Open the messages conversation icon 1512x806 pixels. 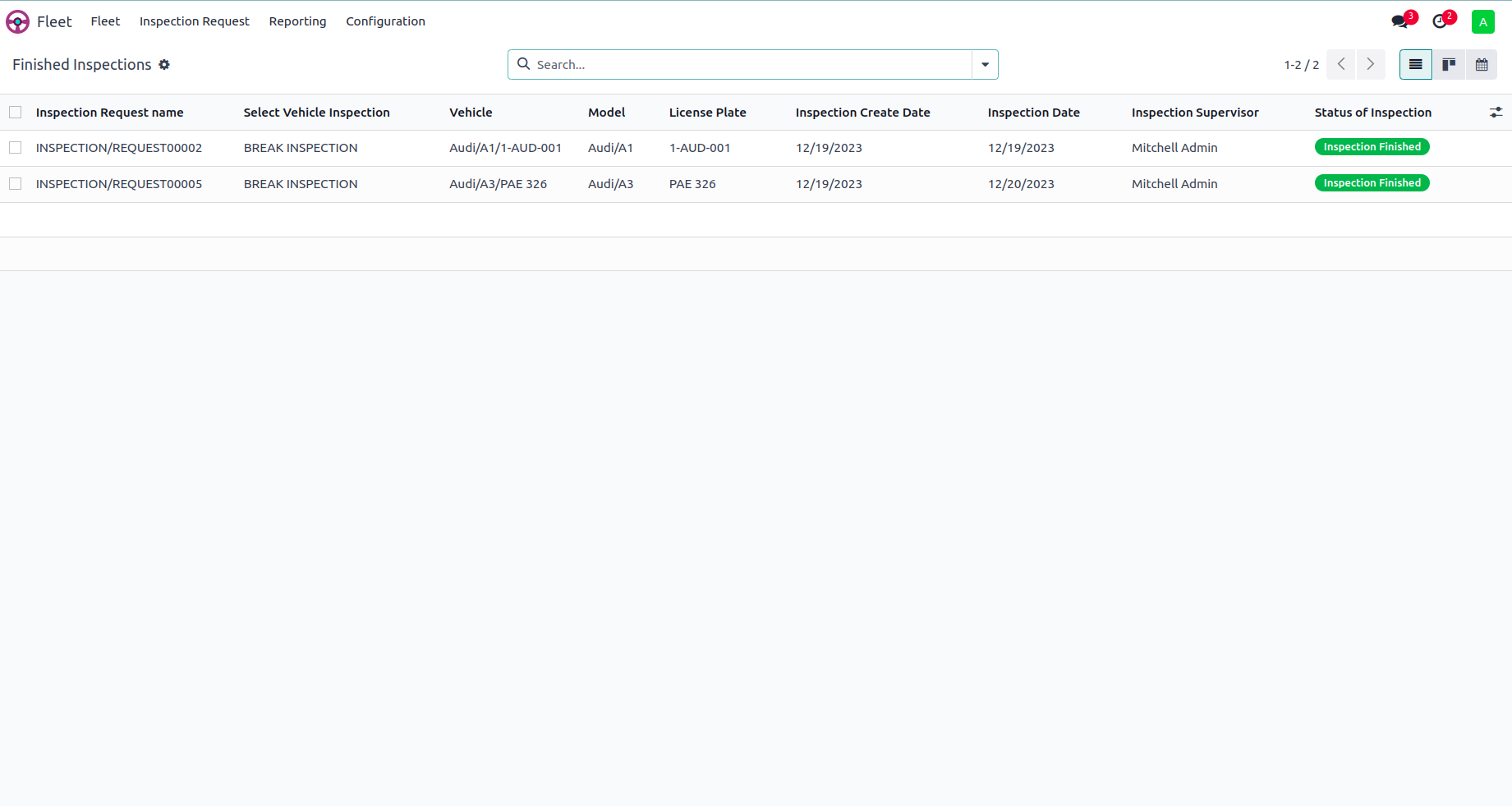click(1400, 21)
